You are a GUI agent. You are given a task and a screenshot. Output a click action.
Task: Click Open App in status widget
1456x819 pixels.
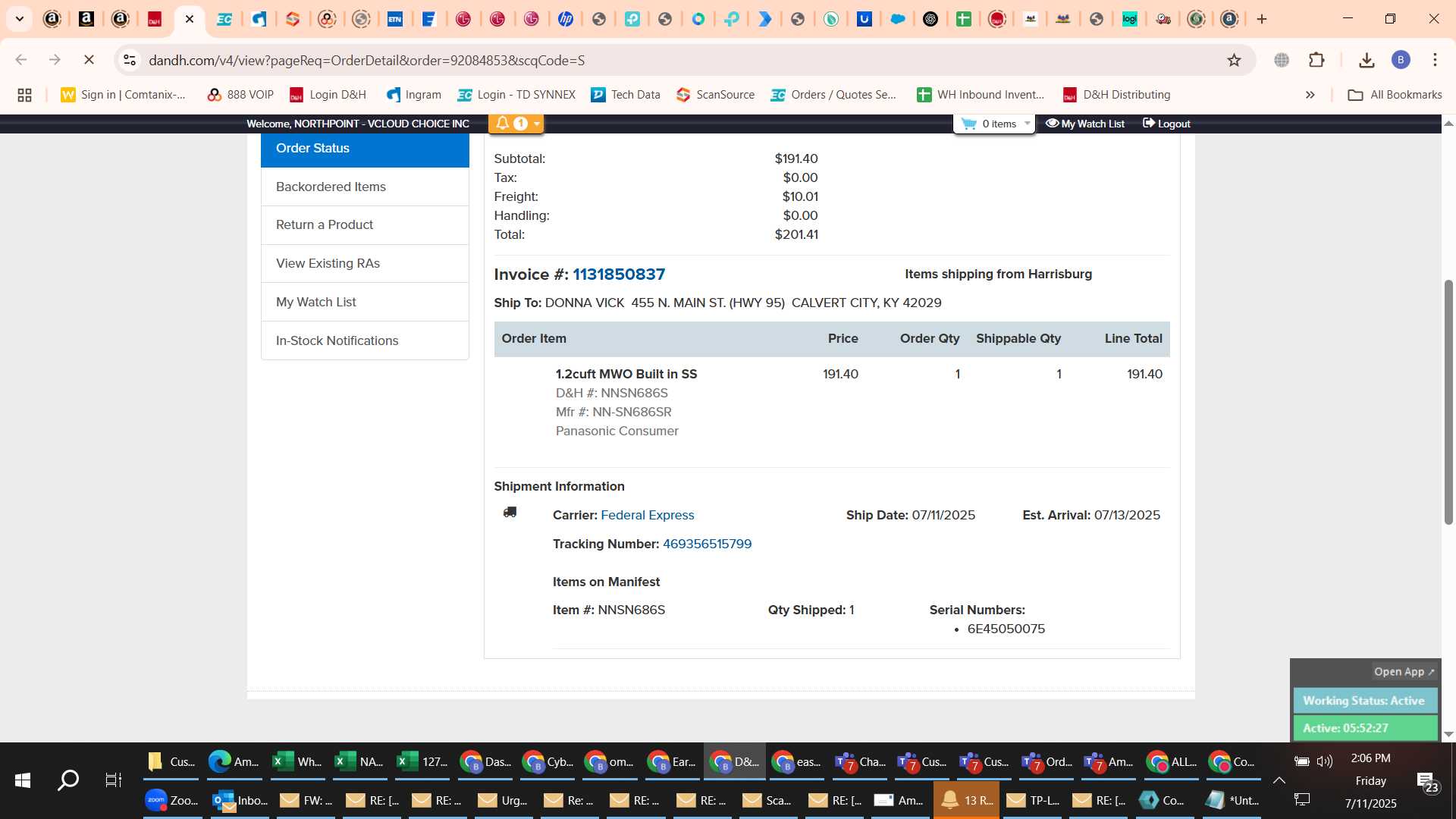(x=1404, y=672)
